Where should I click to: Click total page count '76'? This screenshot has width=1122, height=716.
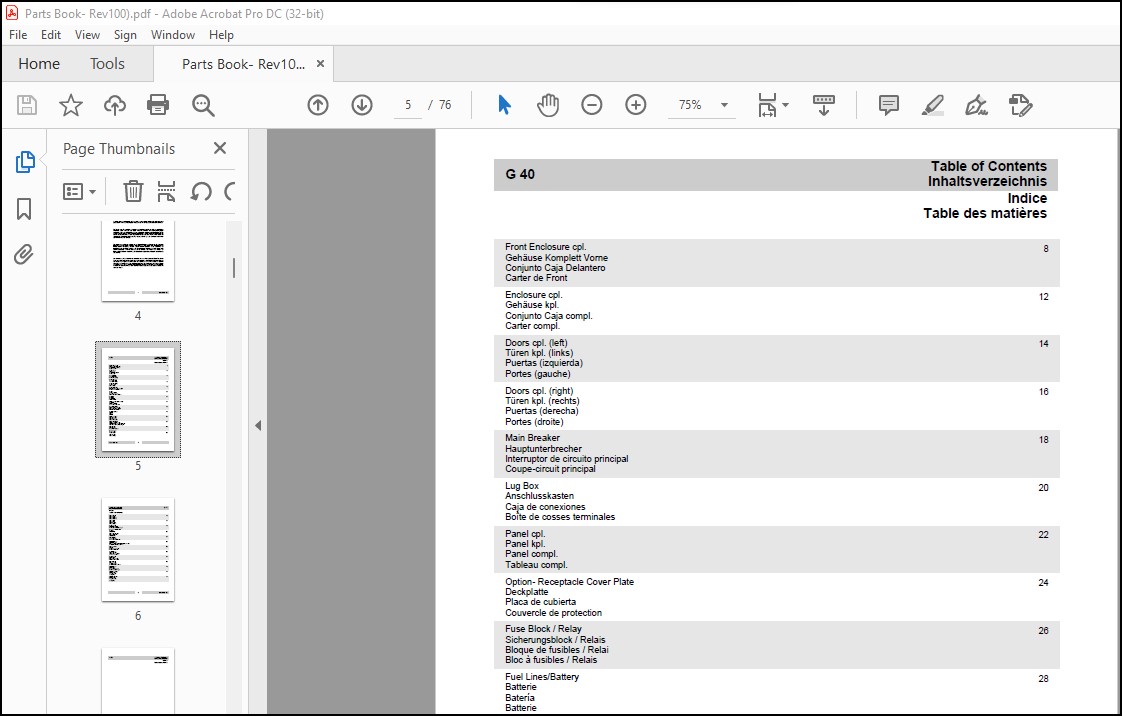(x=445, y=105)
